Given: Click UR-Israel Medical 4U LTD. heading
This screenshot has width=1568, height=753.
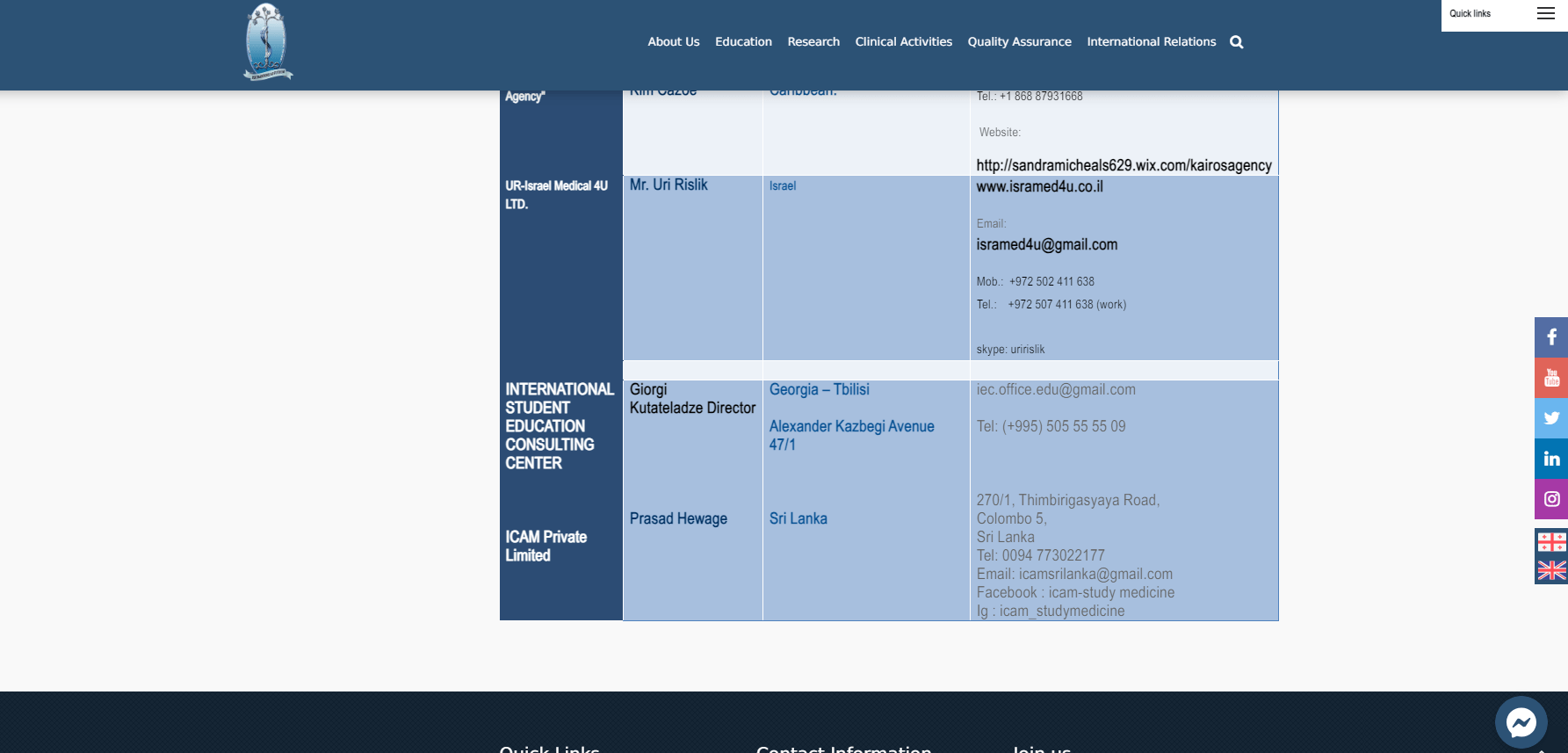Looking at the screenshot, I should 556,195.
